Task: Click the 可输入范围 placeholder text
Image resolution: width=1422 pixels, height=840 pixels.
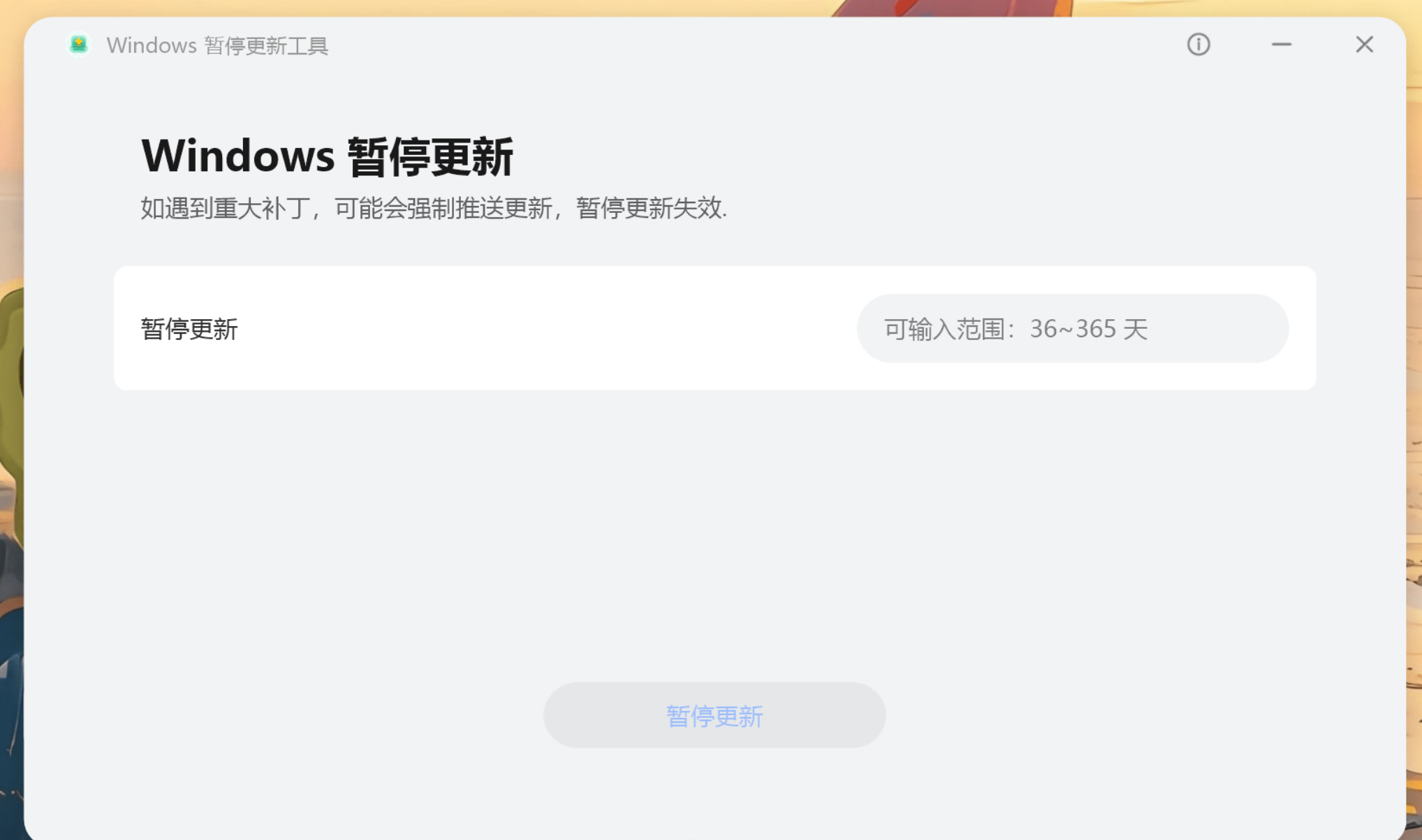Action: 1016,329
